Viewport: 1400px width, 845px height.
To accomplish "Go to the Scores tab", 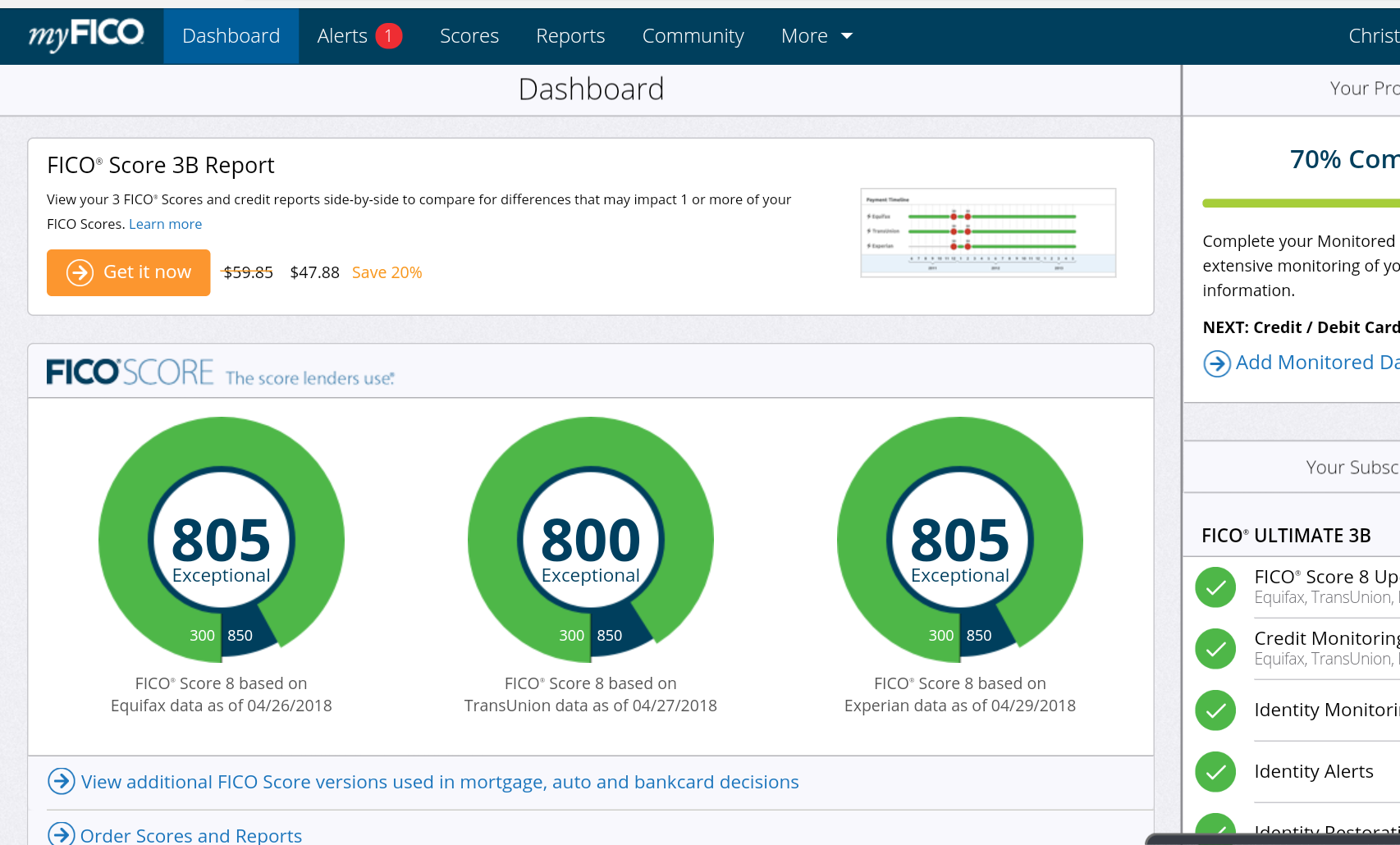I will [x=469, y=36].
